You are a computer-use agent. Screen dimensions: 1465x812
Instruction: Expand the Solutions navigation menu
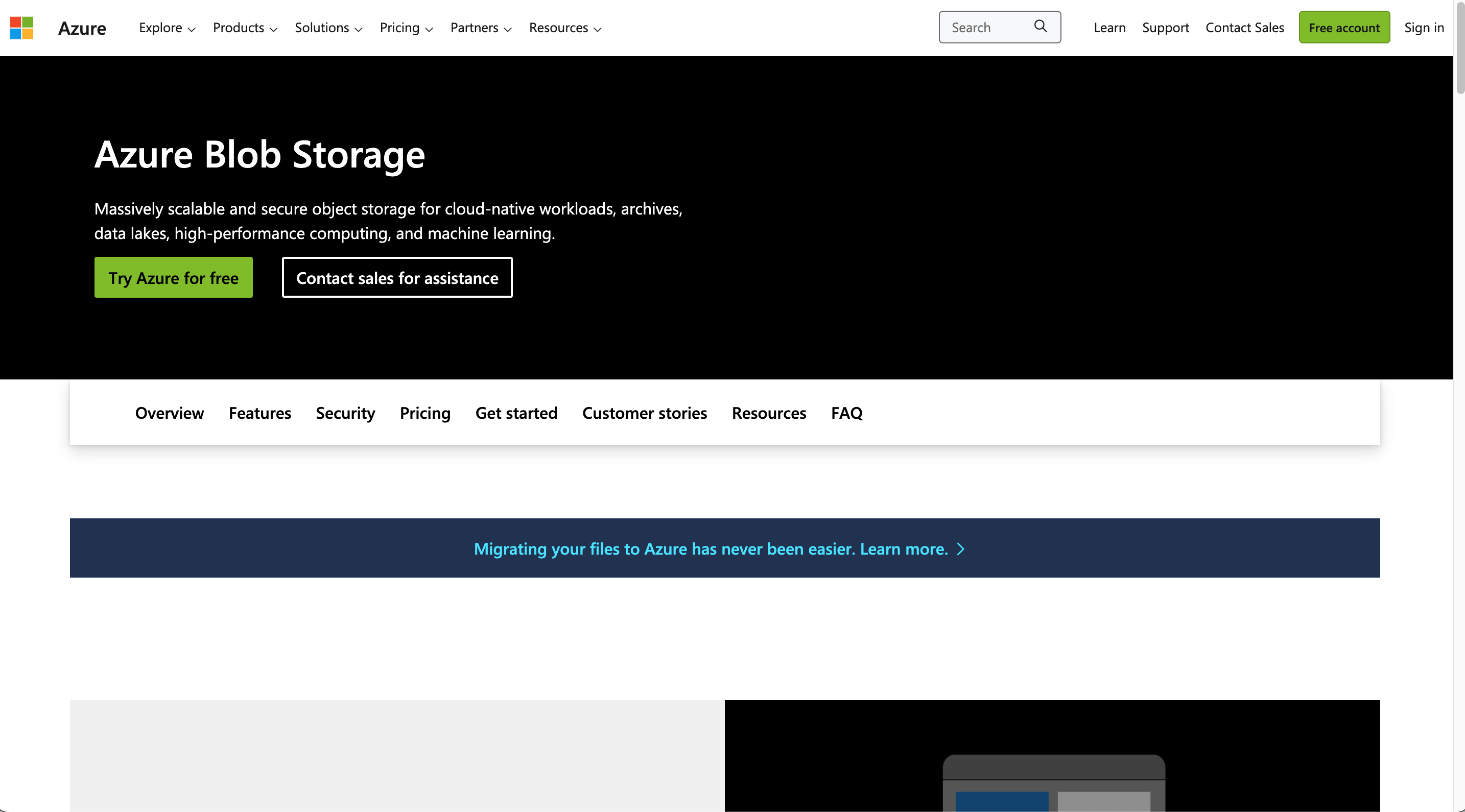[x=328, y=28]
